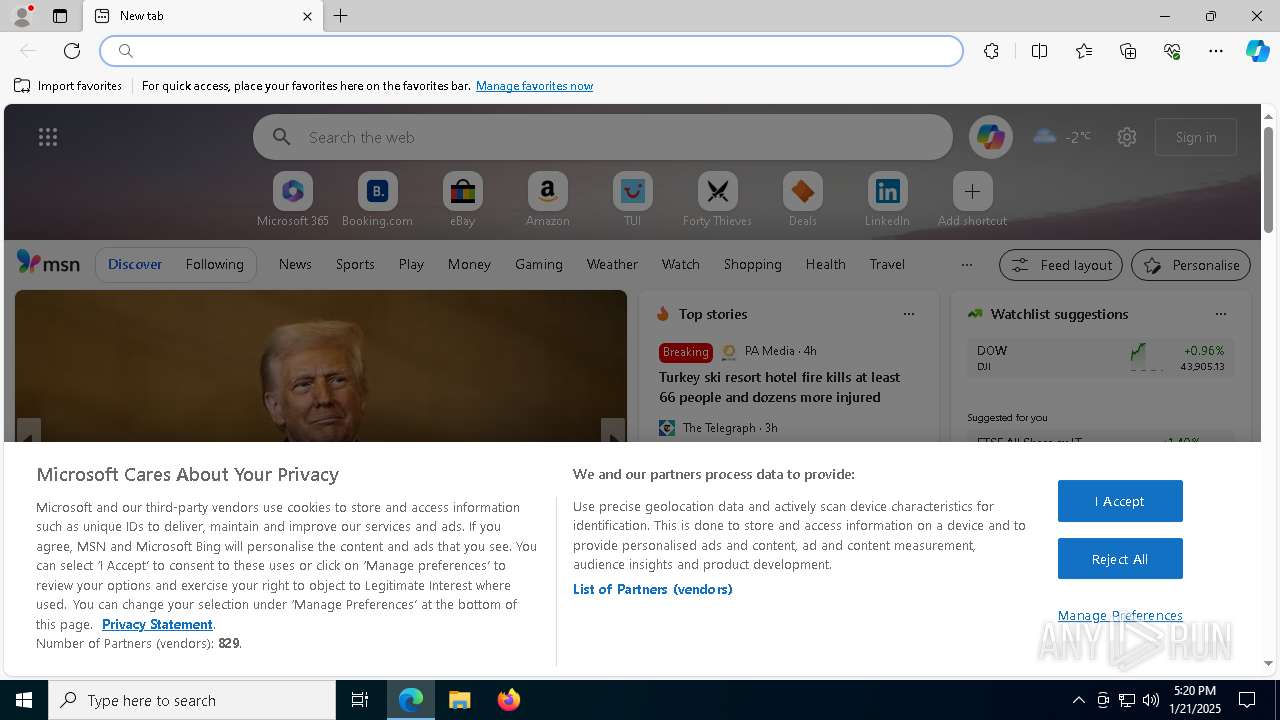The image size is (1280, 720).
Task: Open a new tab with plus button
Action: 341,16
